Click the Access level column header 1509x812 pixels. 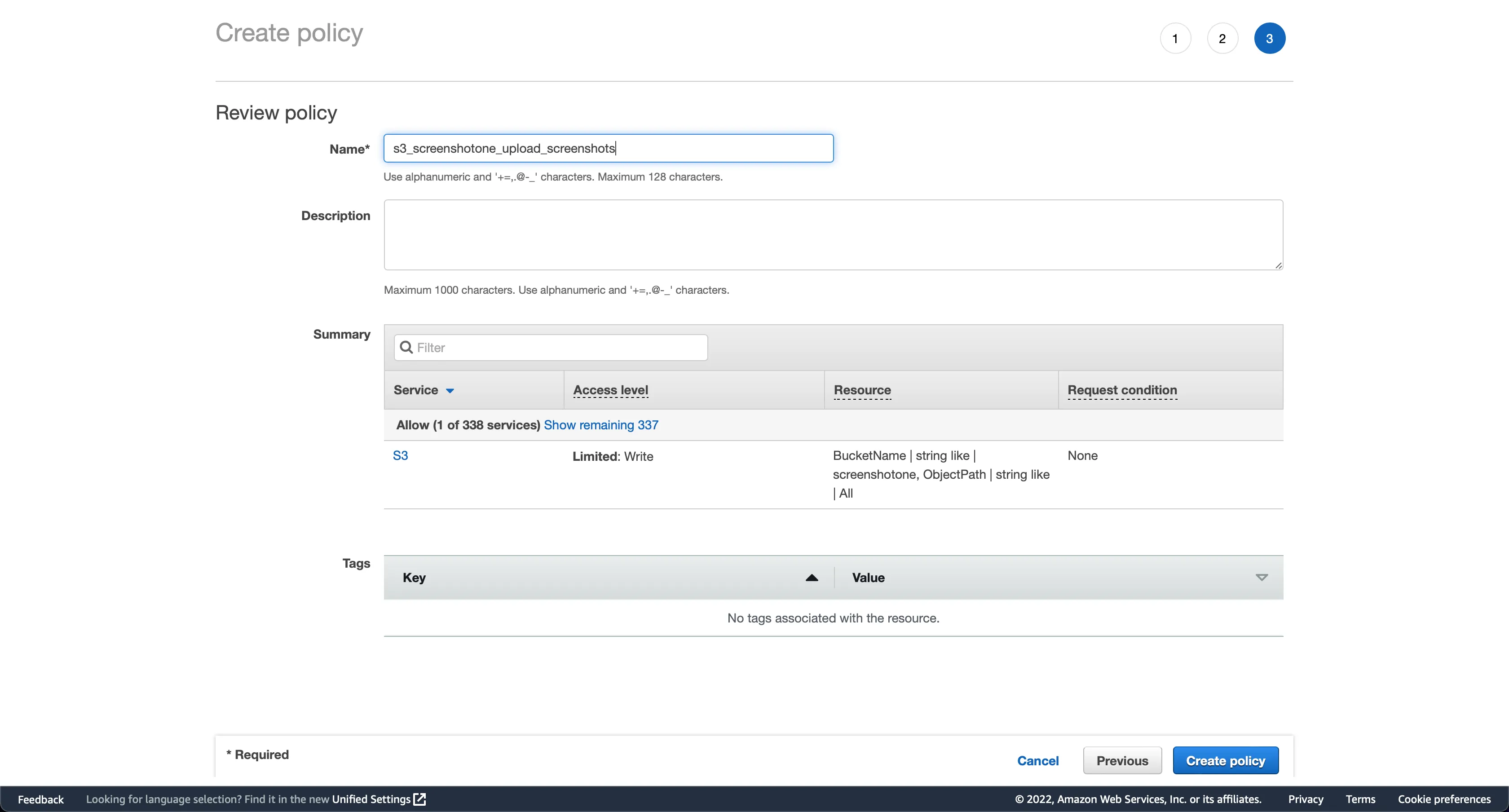[x=610, y=389]
